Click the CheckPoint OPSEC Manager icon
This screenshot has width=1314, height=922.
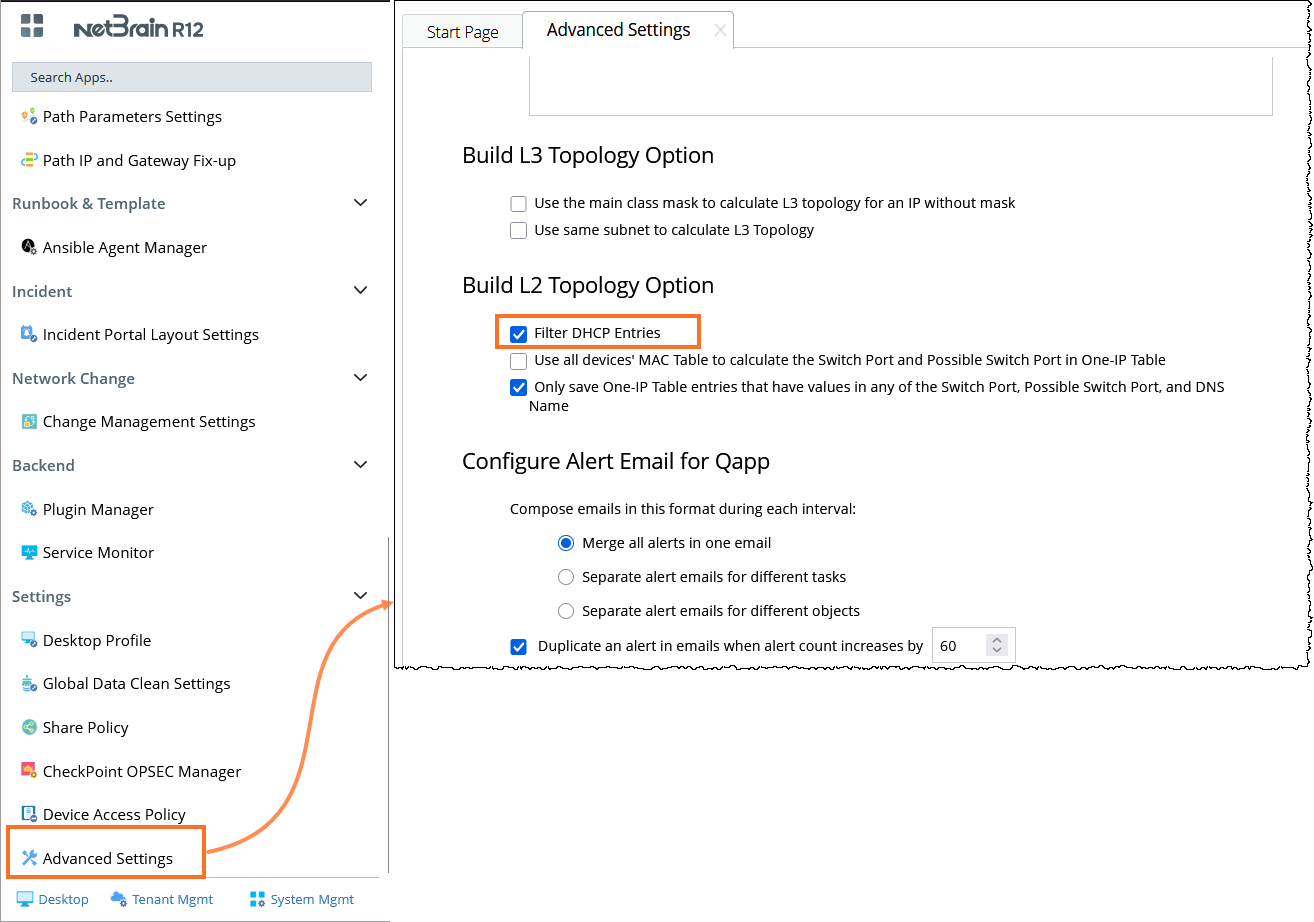29,771
